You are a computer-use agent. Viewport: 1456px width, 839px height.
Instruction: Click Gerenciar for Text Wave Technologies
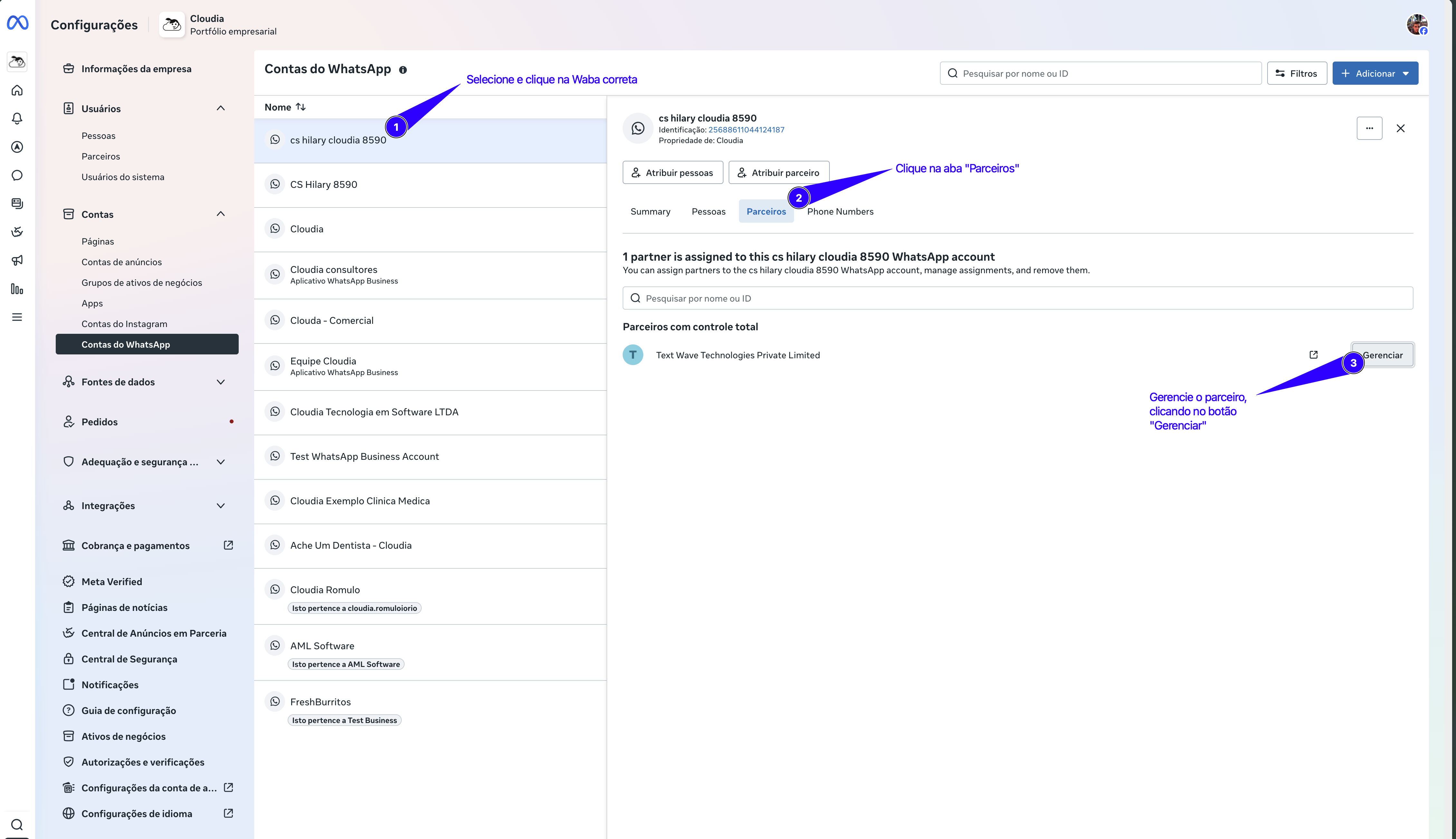point(1382,355)
